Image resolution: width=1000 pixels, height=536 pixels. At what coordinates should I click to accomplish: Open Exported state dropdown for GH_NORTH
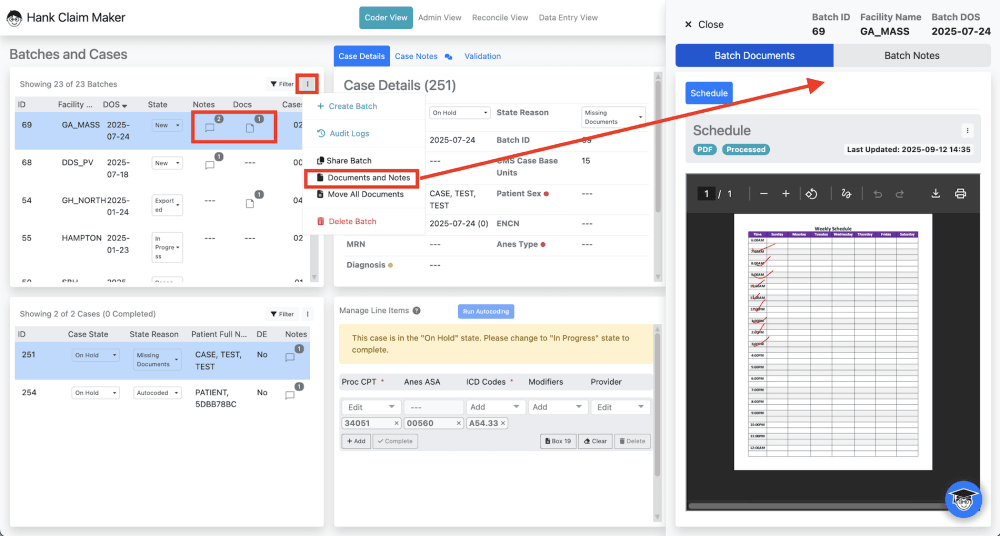click(x=167, y=205)
